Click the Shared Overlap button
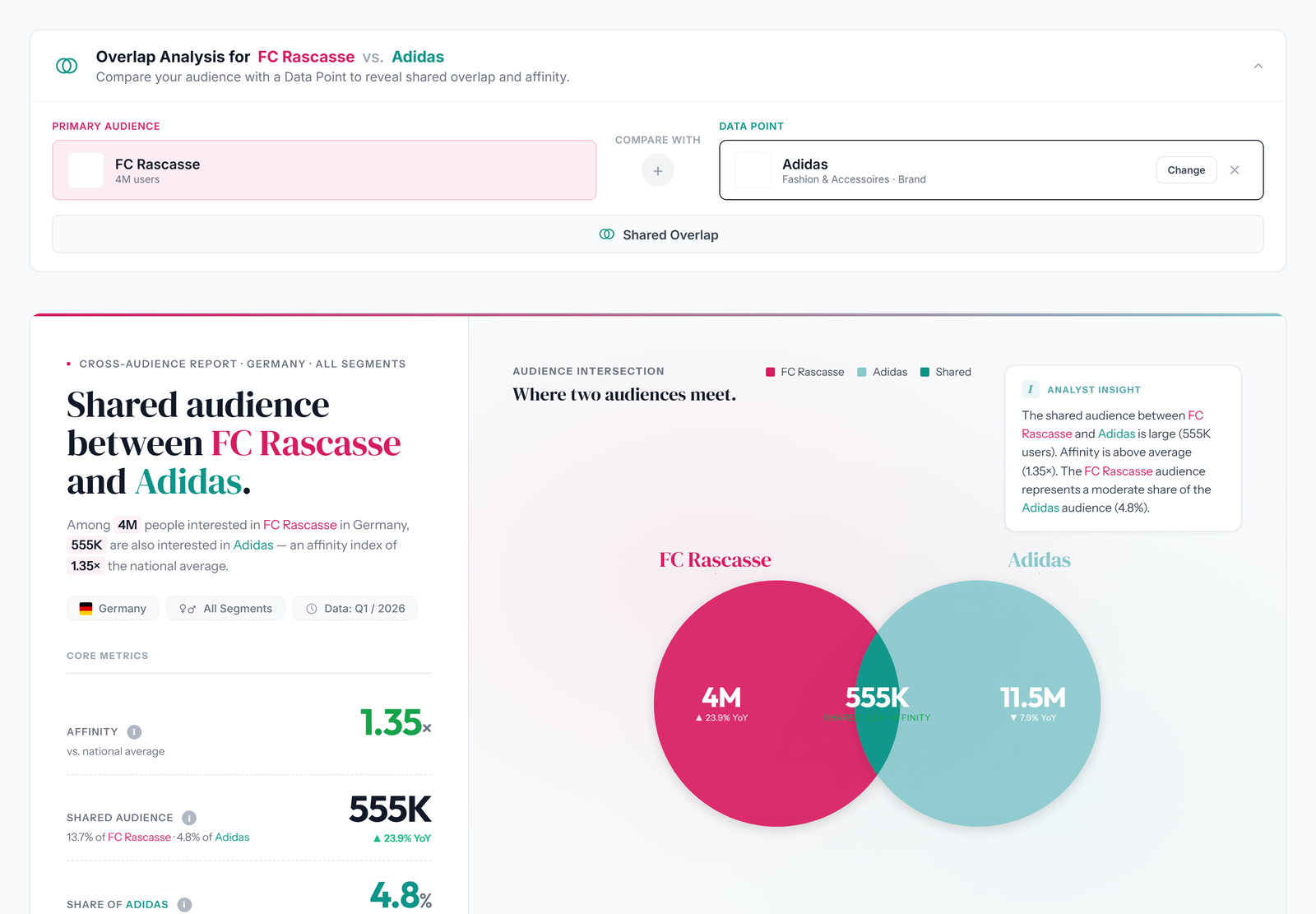The width and height of the screenshot is (1316, 914). click(658, 234)
